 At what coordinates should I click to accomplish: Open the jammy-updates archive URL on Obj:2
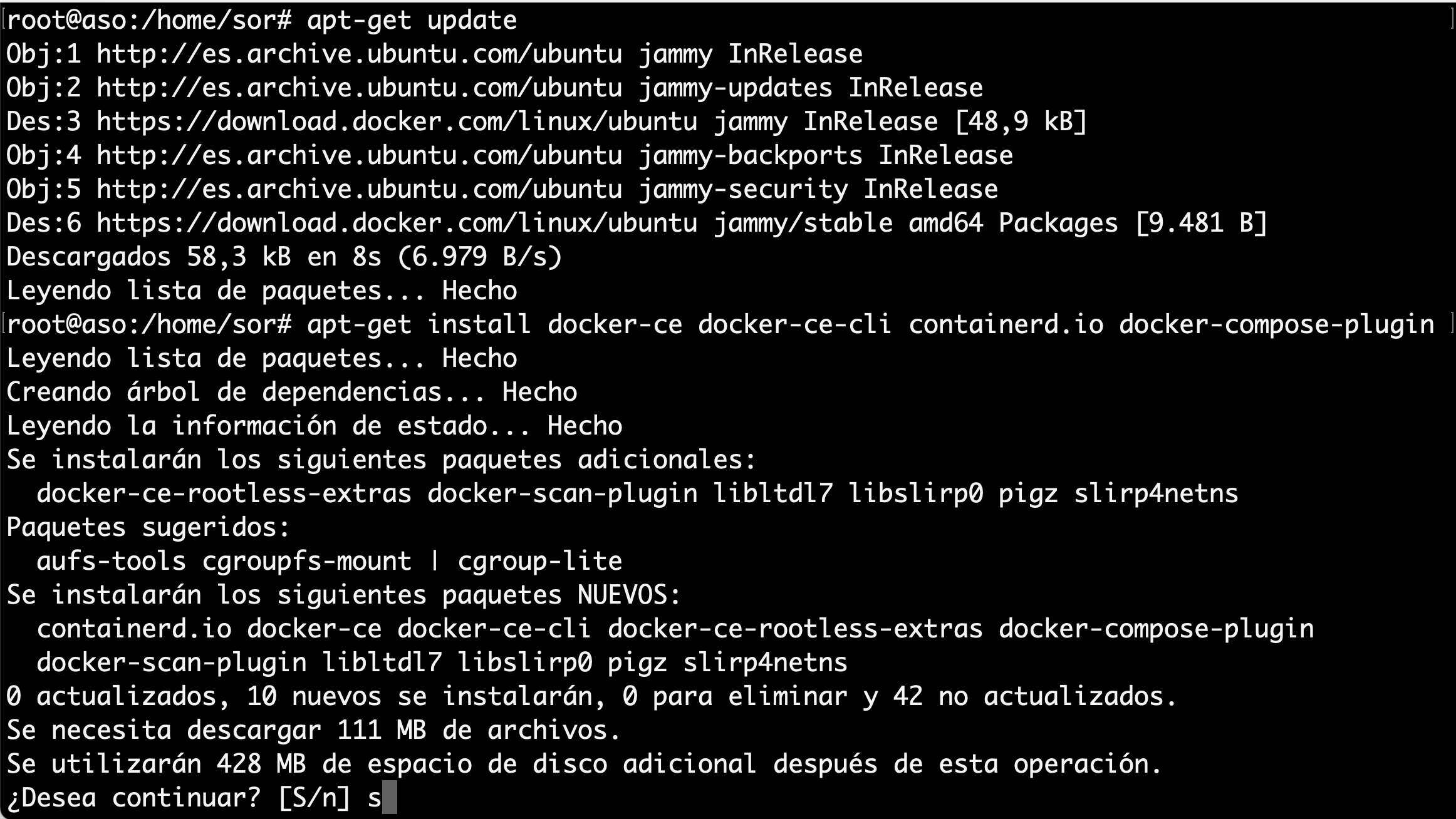359,88
